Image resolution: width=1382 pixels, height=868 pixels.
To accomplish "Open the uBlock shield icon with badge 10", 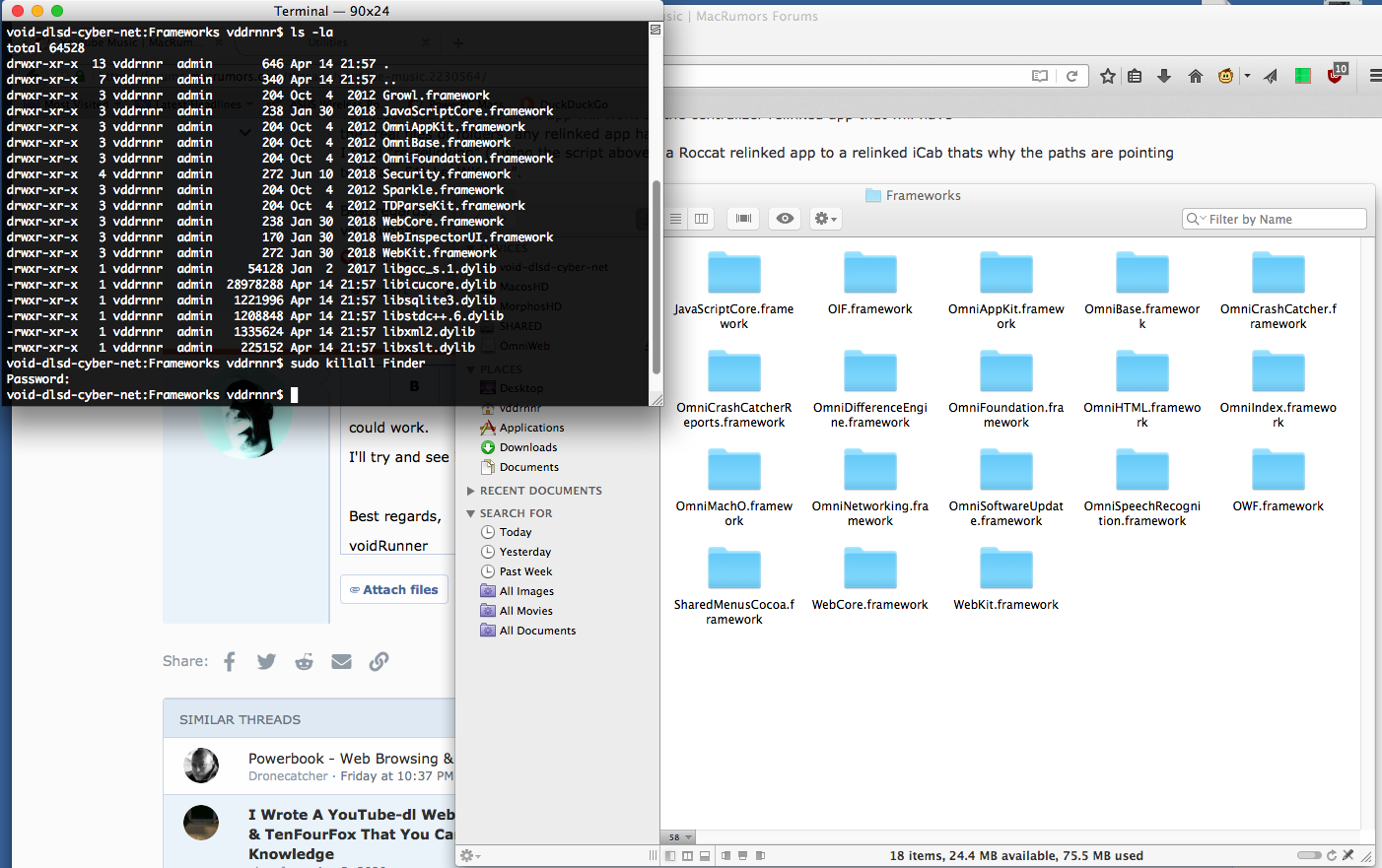I will click(1336, 74).
